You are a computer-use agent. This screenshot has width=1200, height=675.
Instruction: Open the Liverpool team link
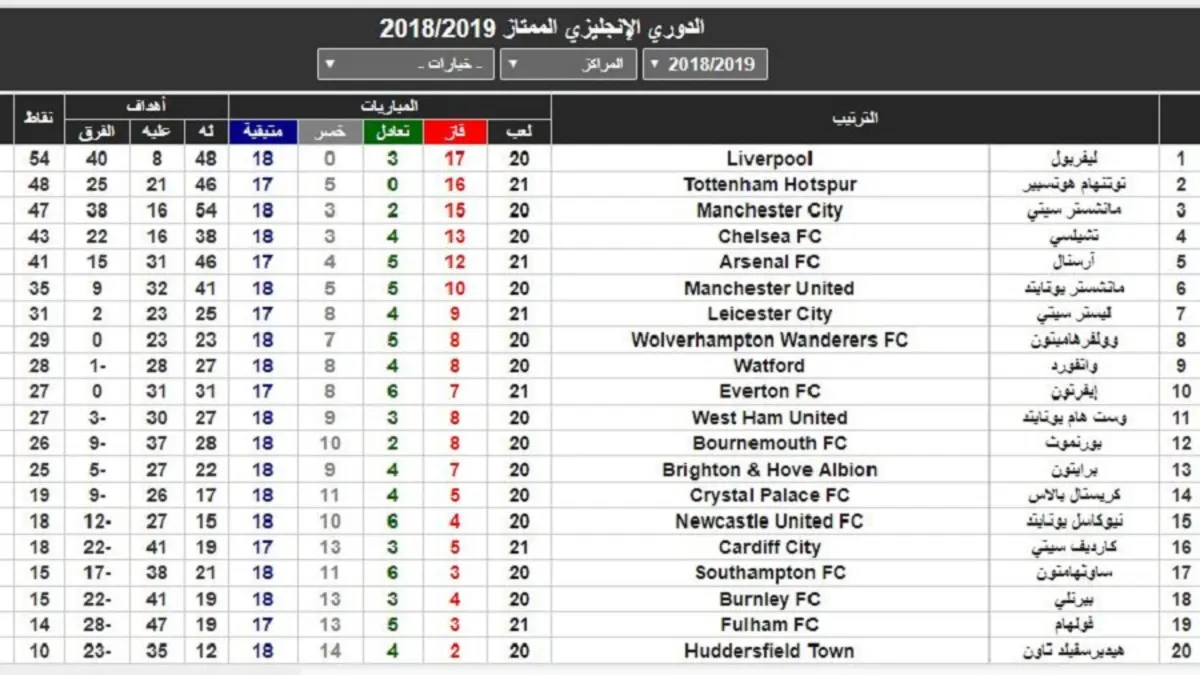770,159
